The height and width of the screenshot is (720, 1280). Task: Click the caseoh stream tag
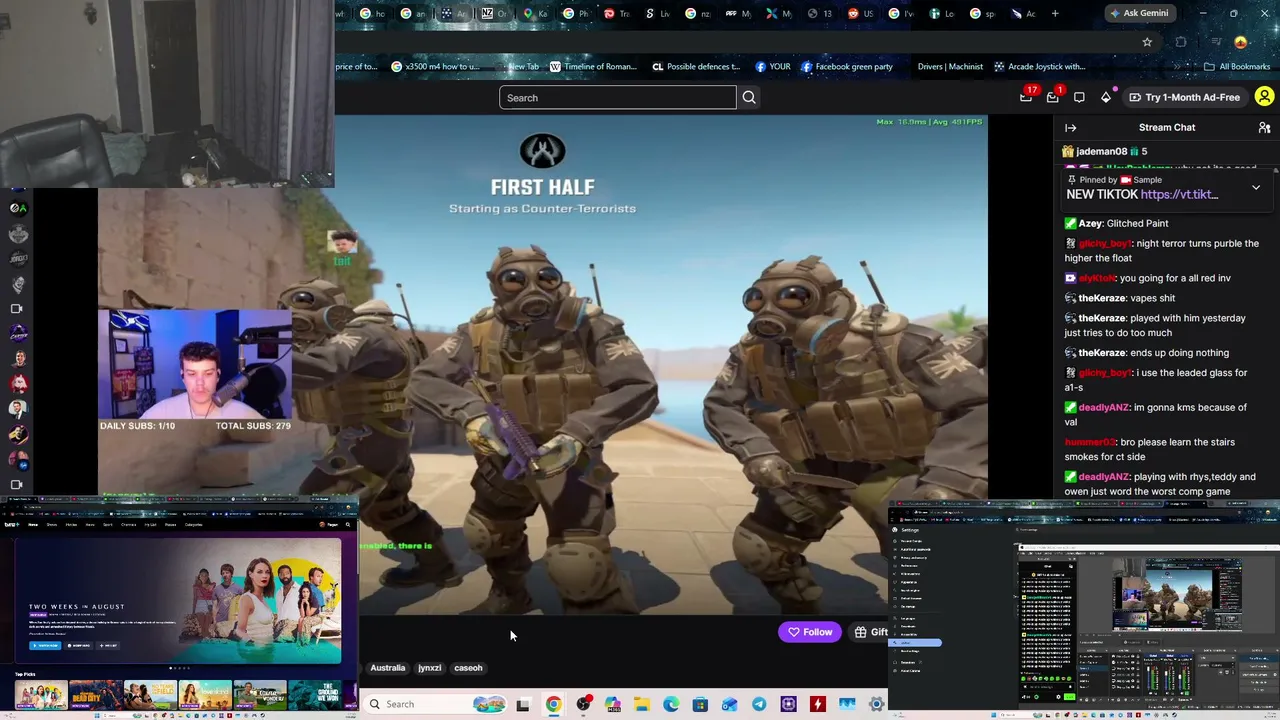[468, 668]
